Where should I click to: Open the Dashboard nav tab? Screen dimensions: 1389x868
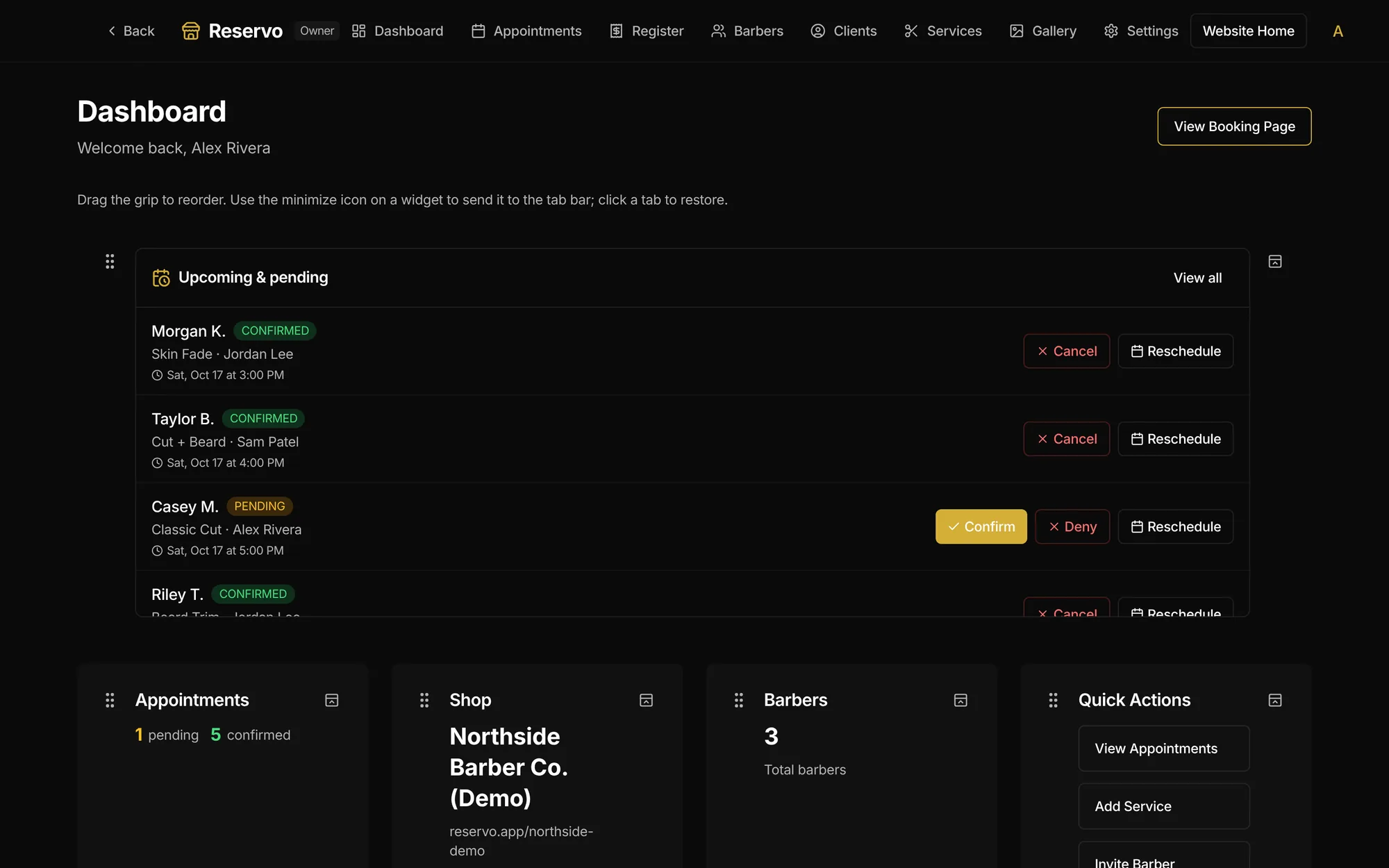[x=397, y=31]
